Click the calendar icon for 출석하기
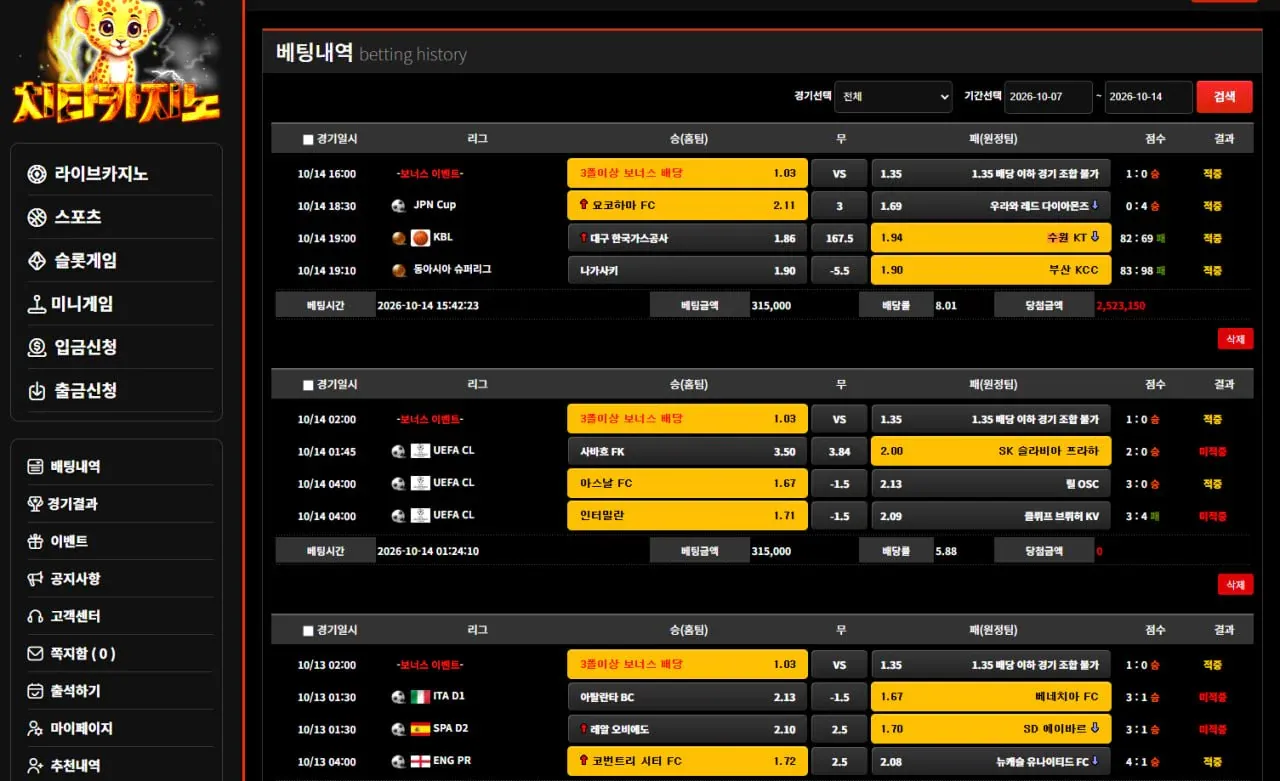This screenshot has height=781, width=1280. tap(35, 691)
